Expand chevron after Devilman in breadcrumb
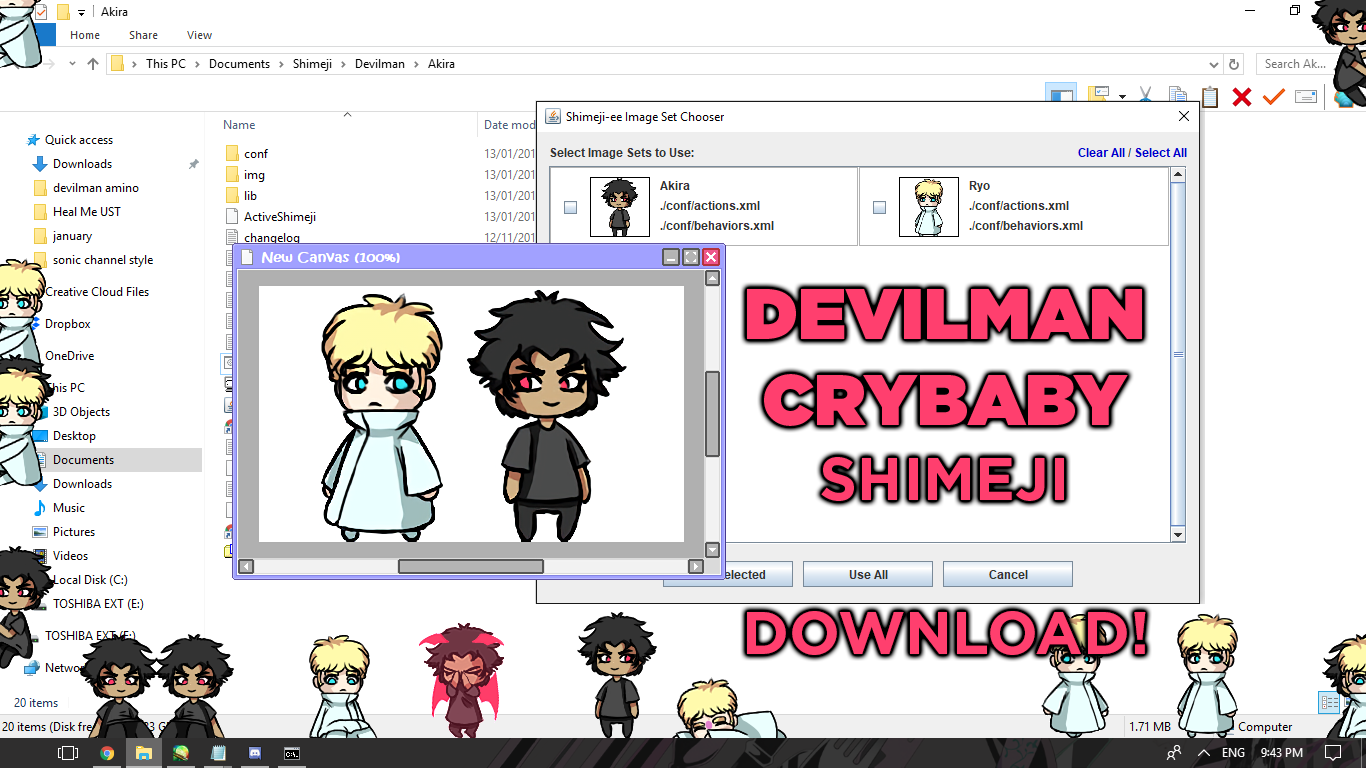This screenshot has width=1366, height=768. pos(416,64)
